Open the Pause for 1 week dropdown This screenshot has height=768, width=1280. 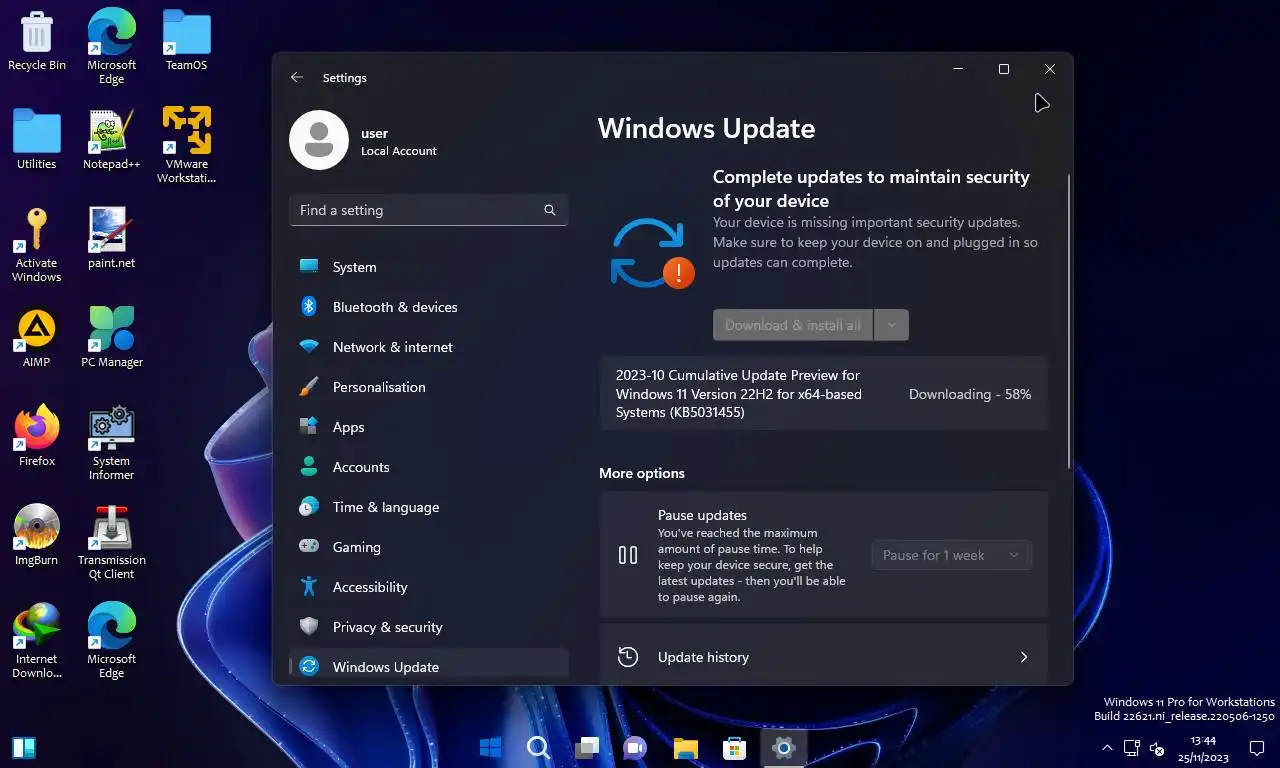pyautogui.click(x=951, y=555)
